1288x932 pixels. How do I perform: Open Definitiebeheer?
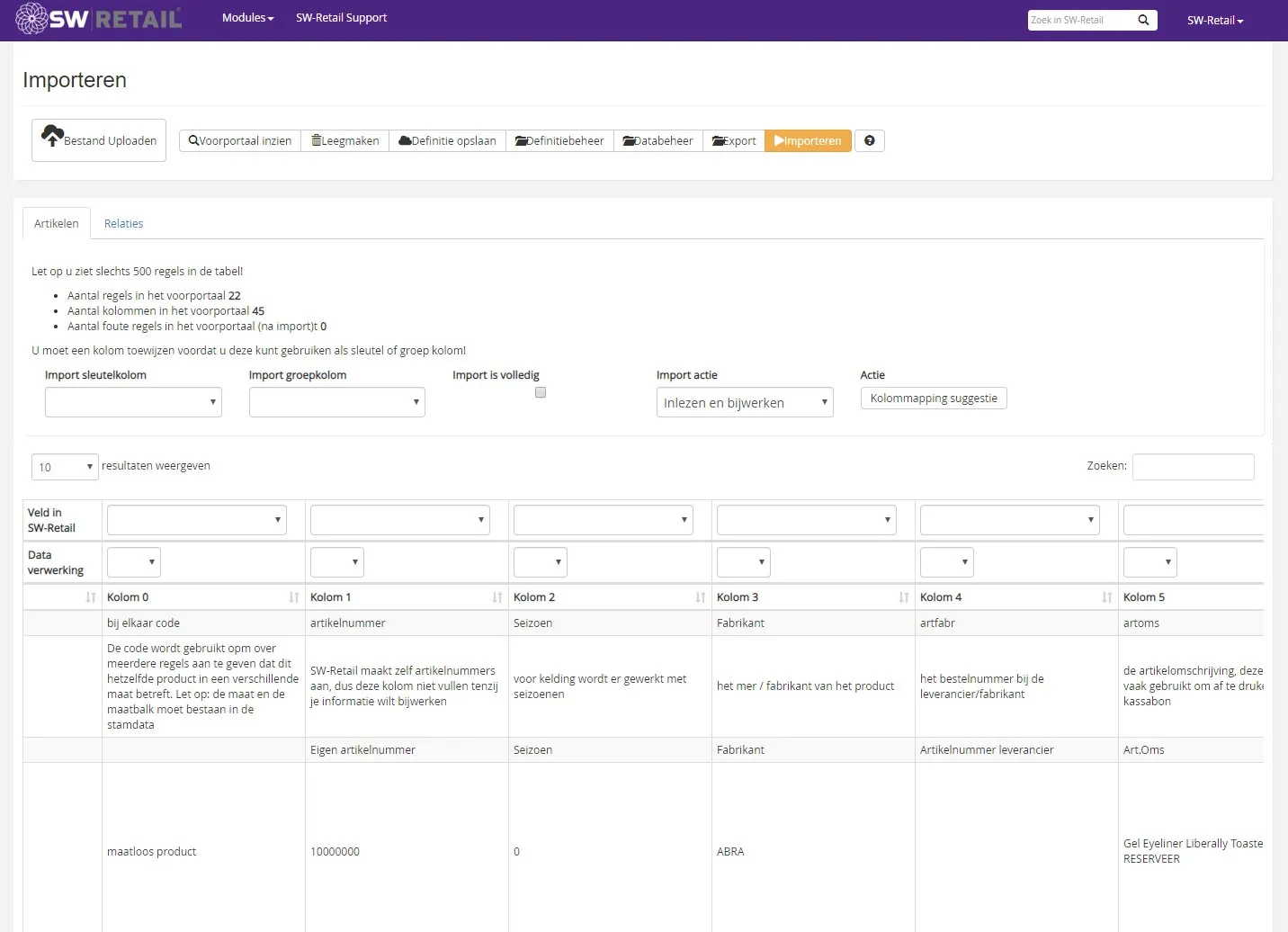click(559, 140)
